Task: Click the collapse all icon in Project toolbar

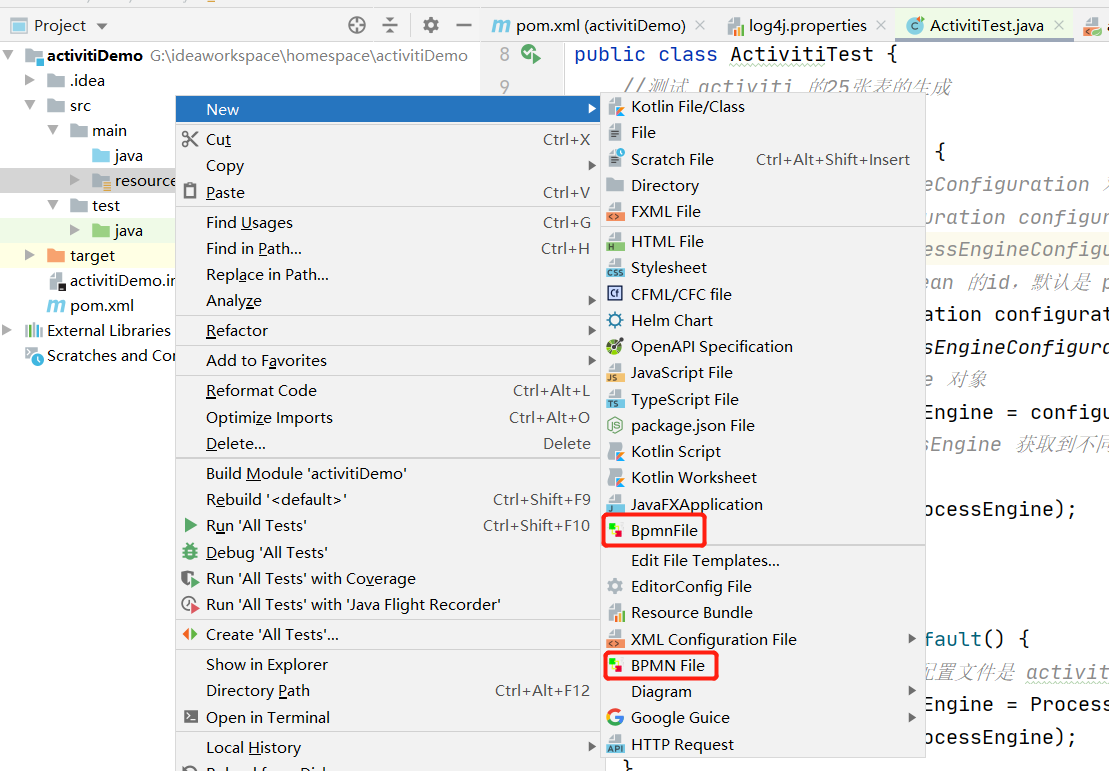Action: click(390, 25)
